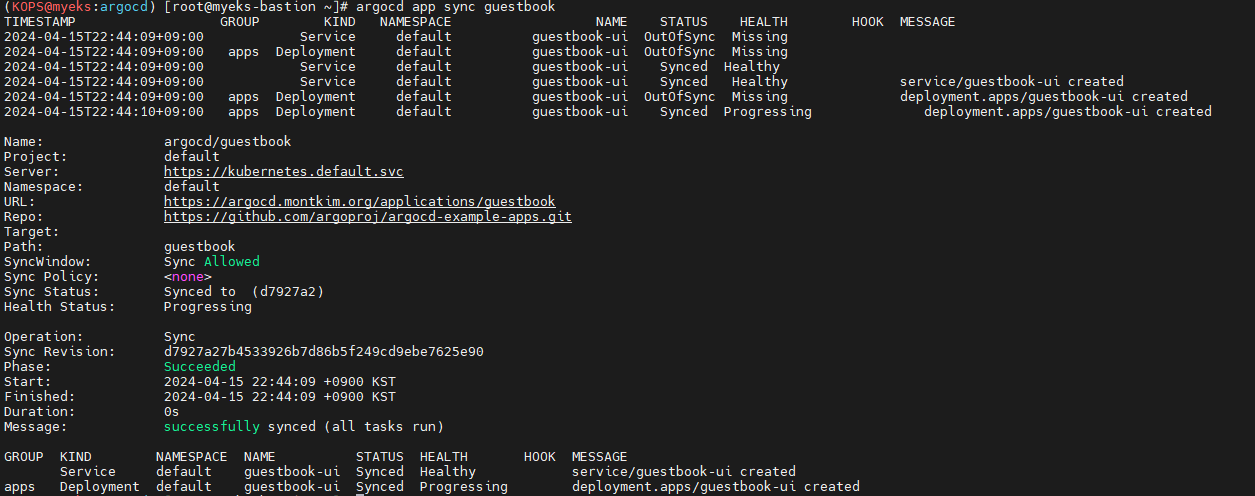Open the kubernetes.default.svc server link

click(284, 172)
